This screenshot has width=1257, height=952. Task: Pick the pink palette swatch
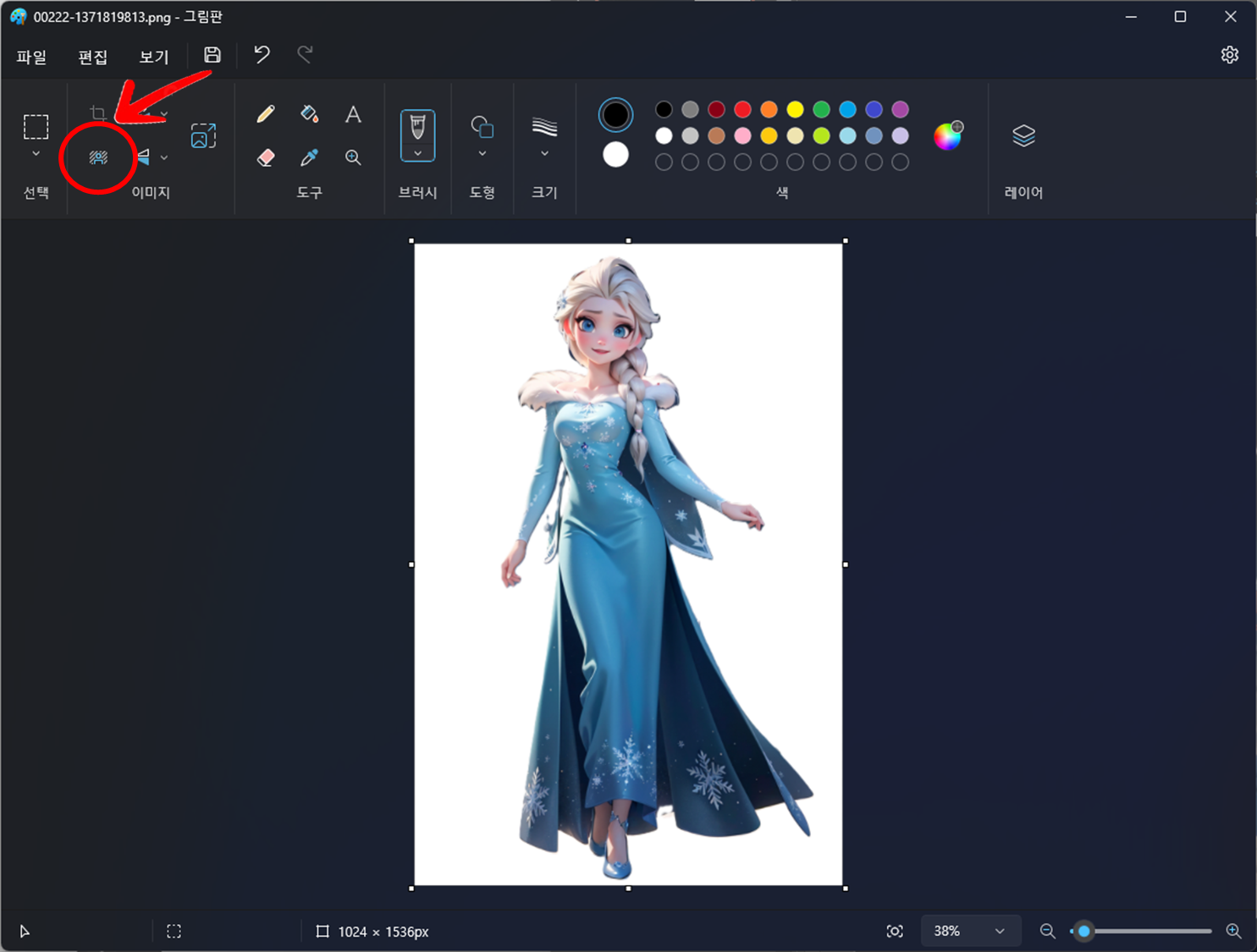point(742,135)
